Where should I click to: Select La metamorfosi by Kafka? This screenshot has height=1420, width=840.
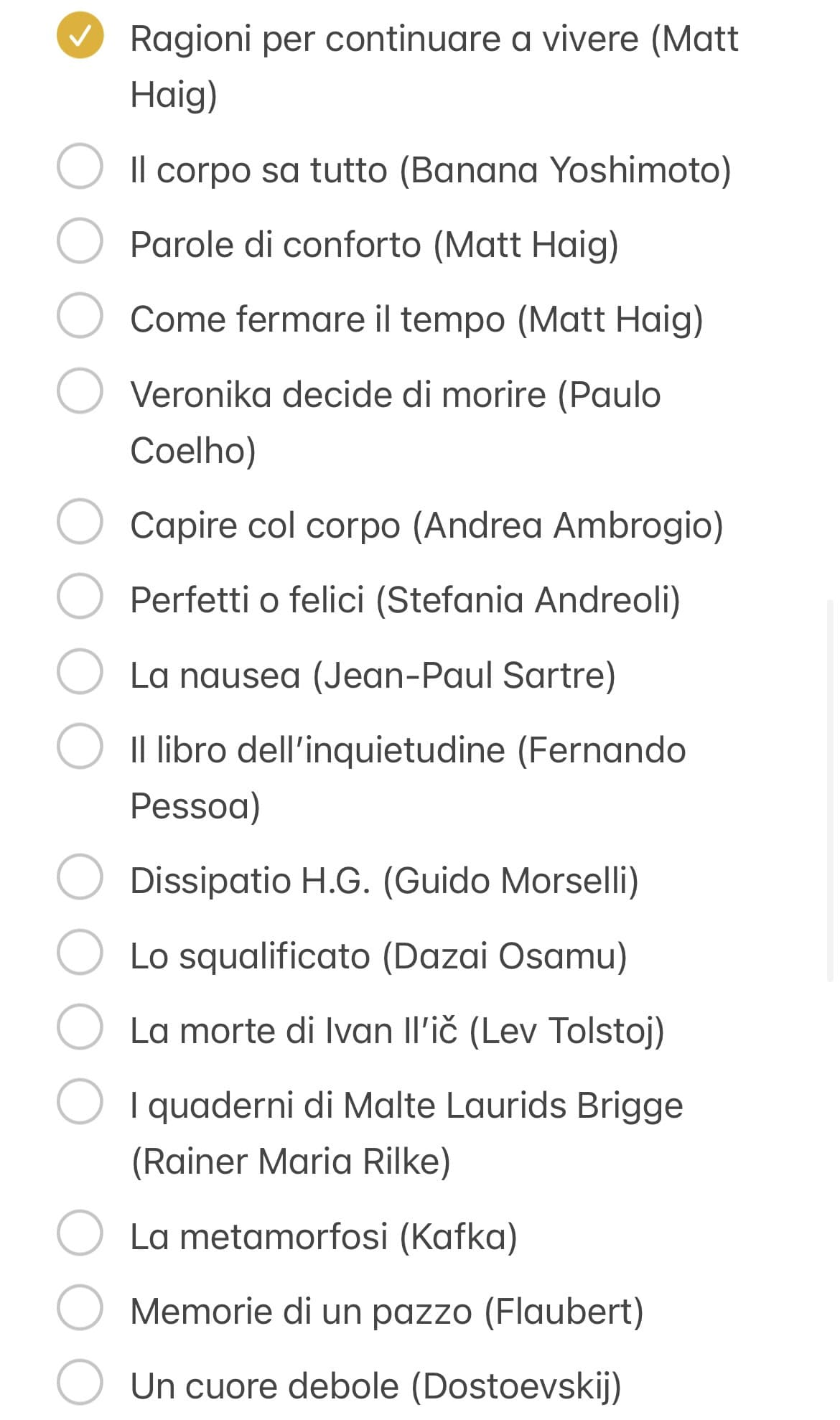click(80, 1233)
